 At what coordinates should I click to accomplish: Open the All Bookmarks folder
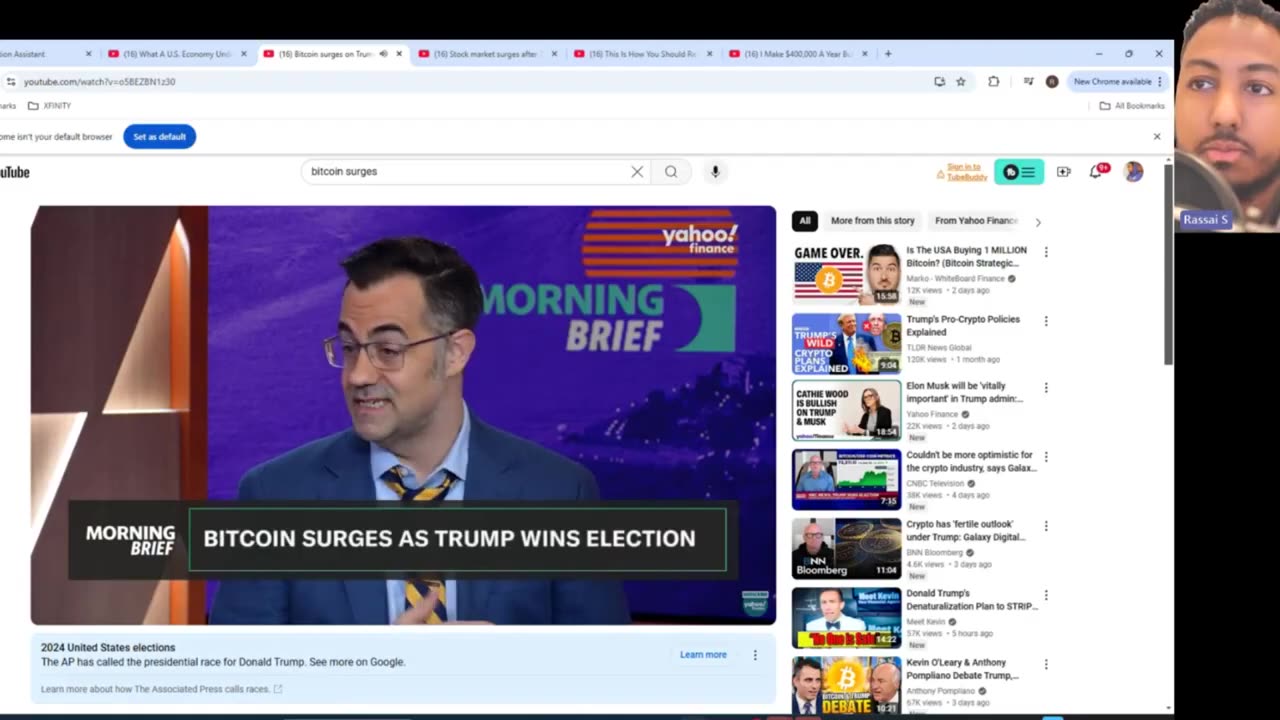(x=1132, y=106)
